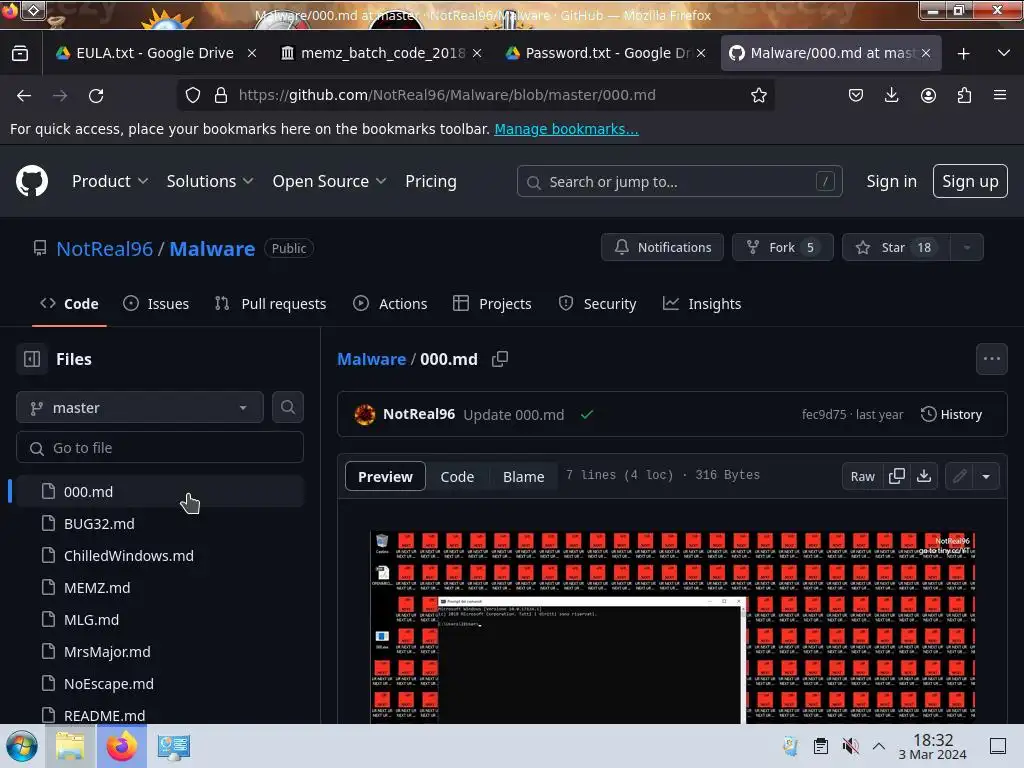Open ChilledWindows.md in the file tree
Viewport: 1024px width, 768px height.
[160, 555]
